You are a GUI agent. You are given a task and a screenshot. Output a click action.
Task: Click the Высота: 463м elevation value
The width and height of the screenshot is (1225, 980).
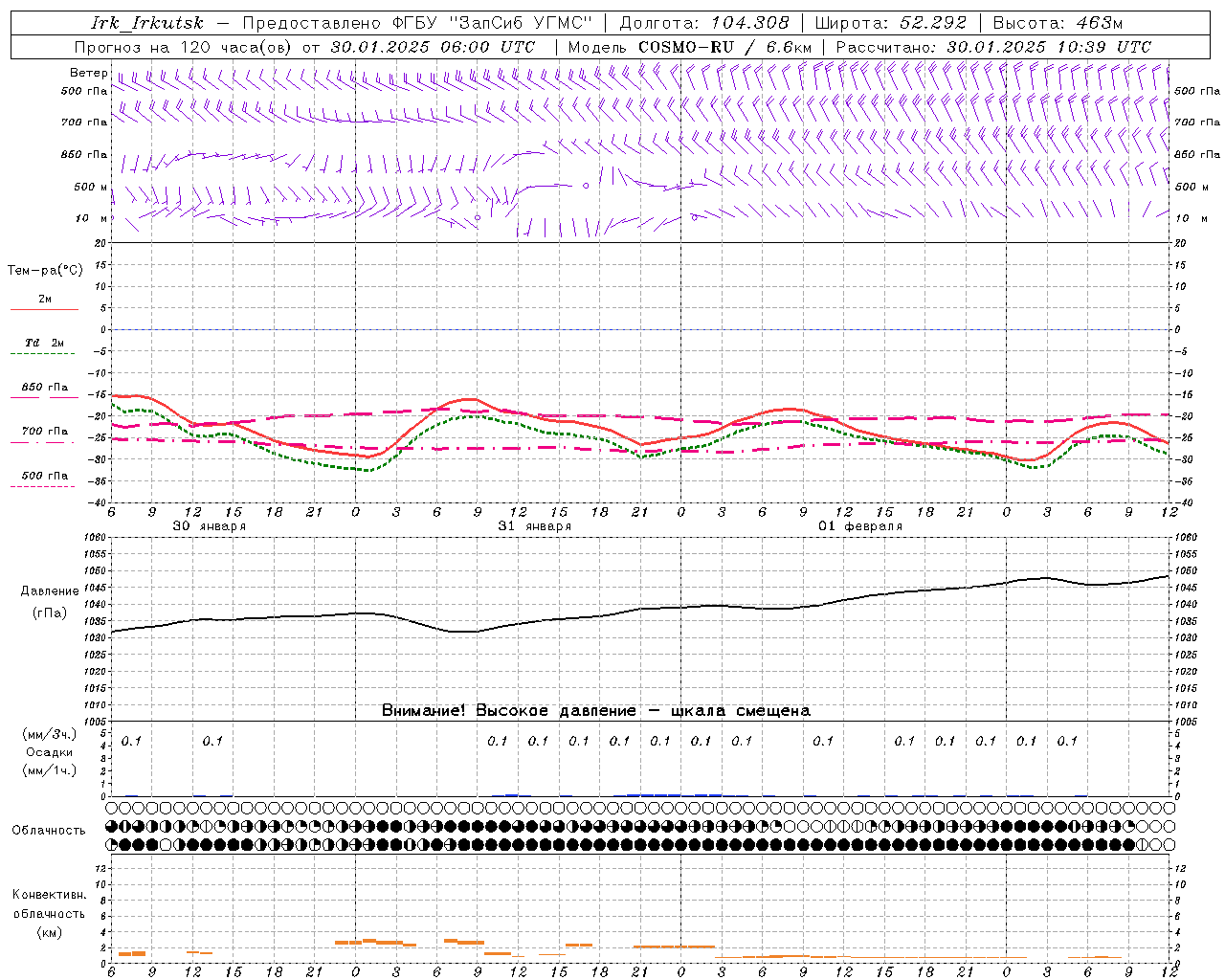pyautogui.click(x=1058, y=23)
